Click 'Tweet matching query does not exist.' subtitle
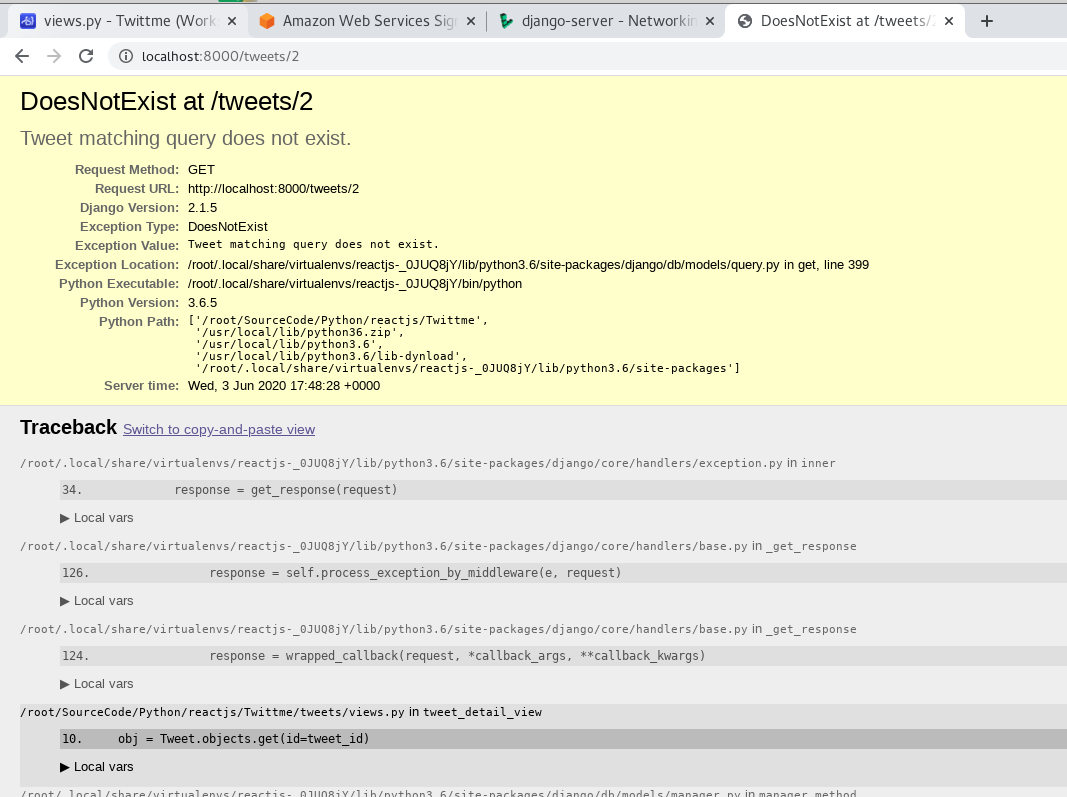The image size is (1067, 797). (186, 138)
